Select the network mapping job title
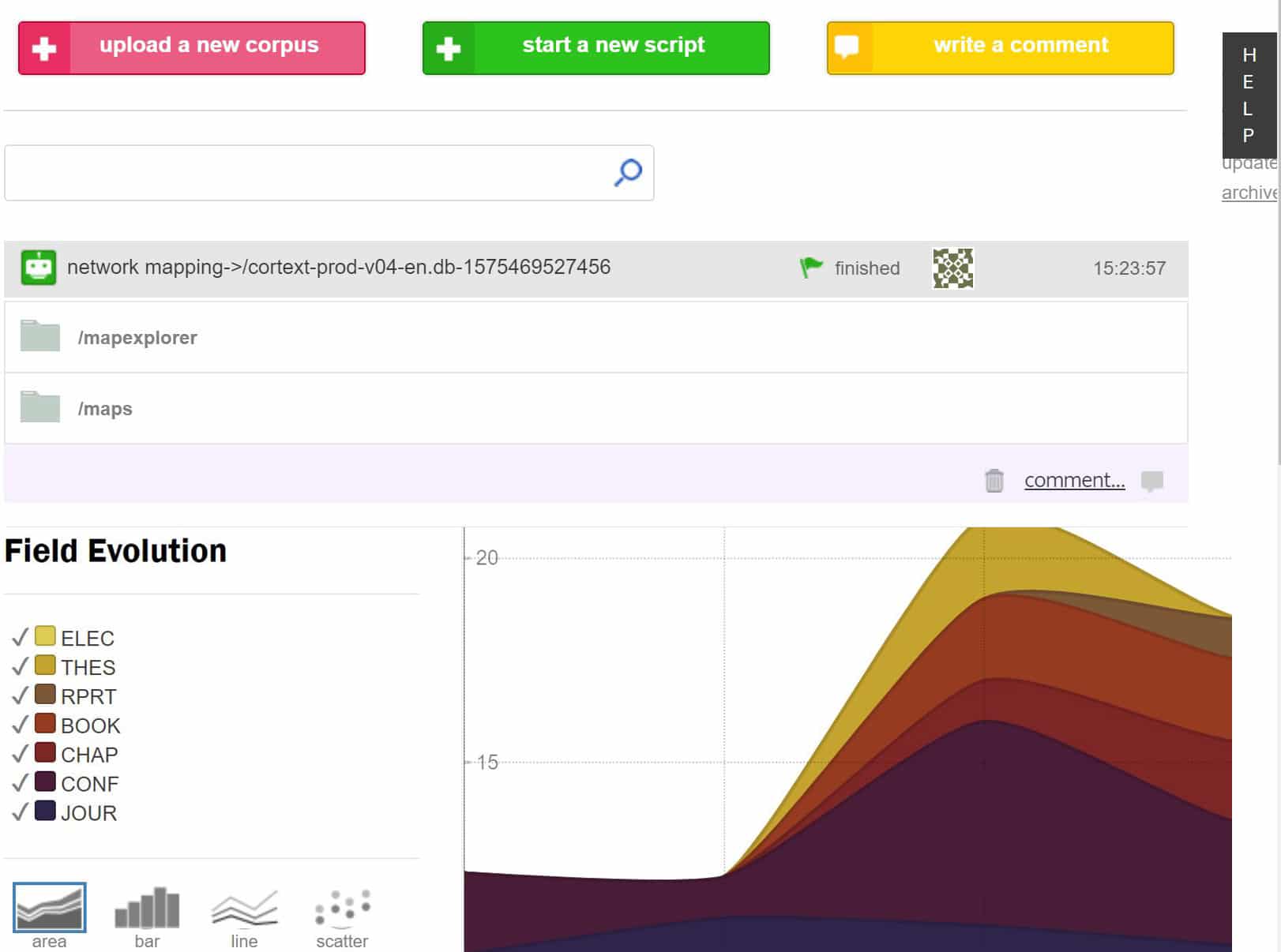 339,267
